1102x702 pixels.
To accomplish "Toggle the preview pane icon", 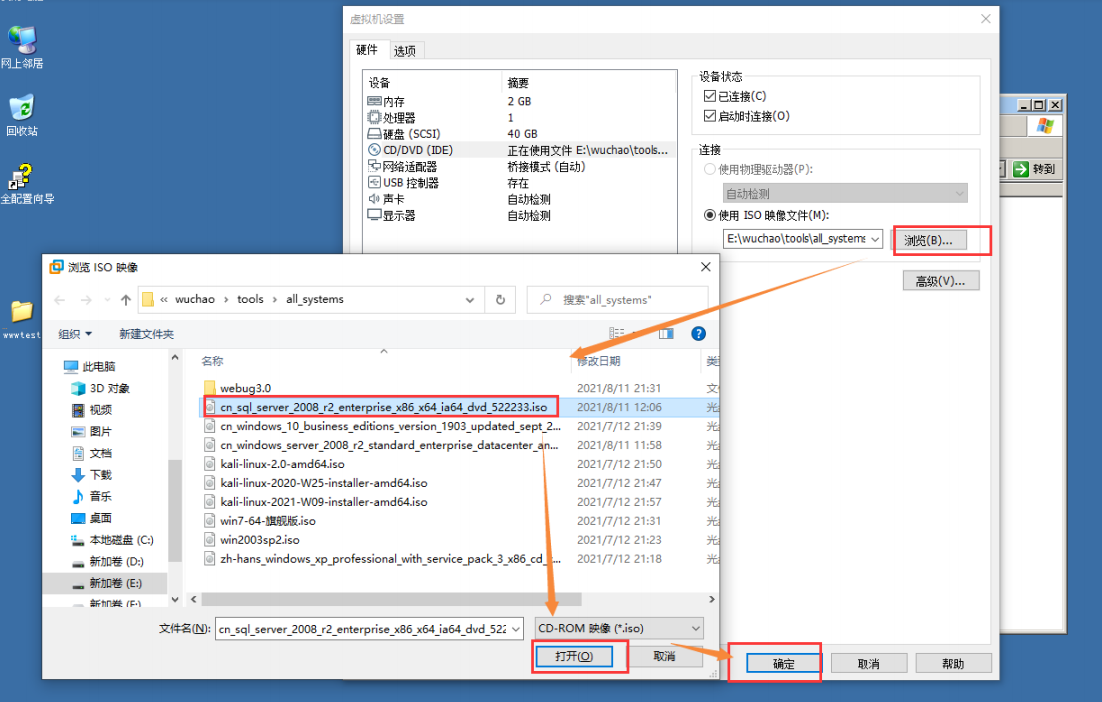I will (x=666, y=334).
